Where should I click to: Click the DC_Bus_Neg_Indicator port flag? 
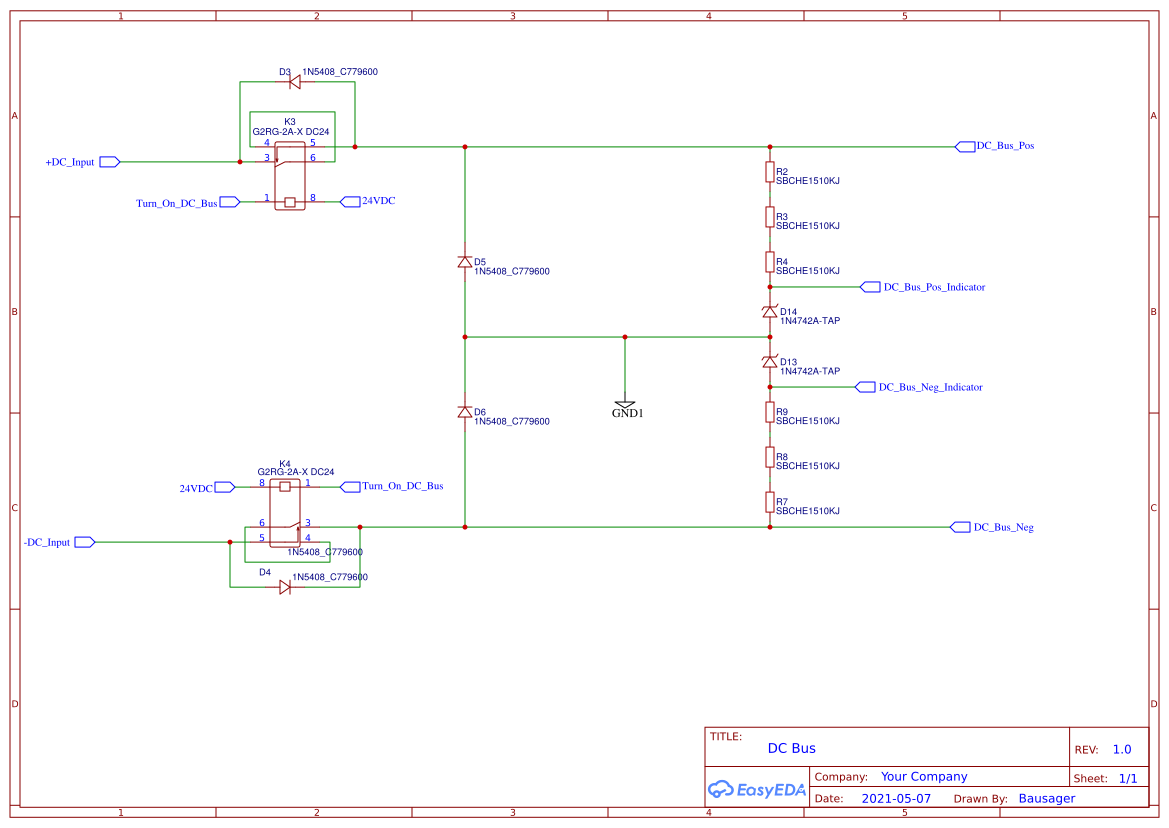tap(865, 387)
